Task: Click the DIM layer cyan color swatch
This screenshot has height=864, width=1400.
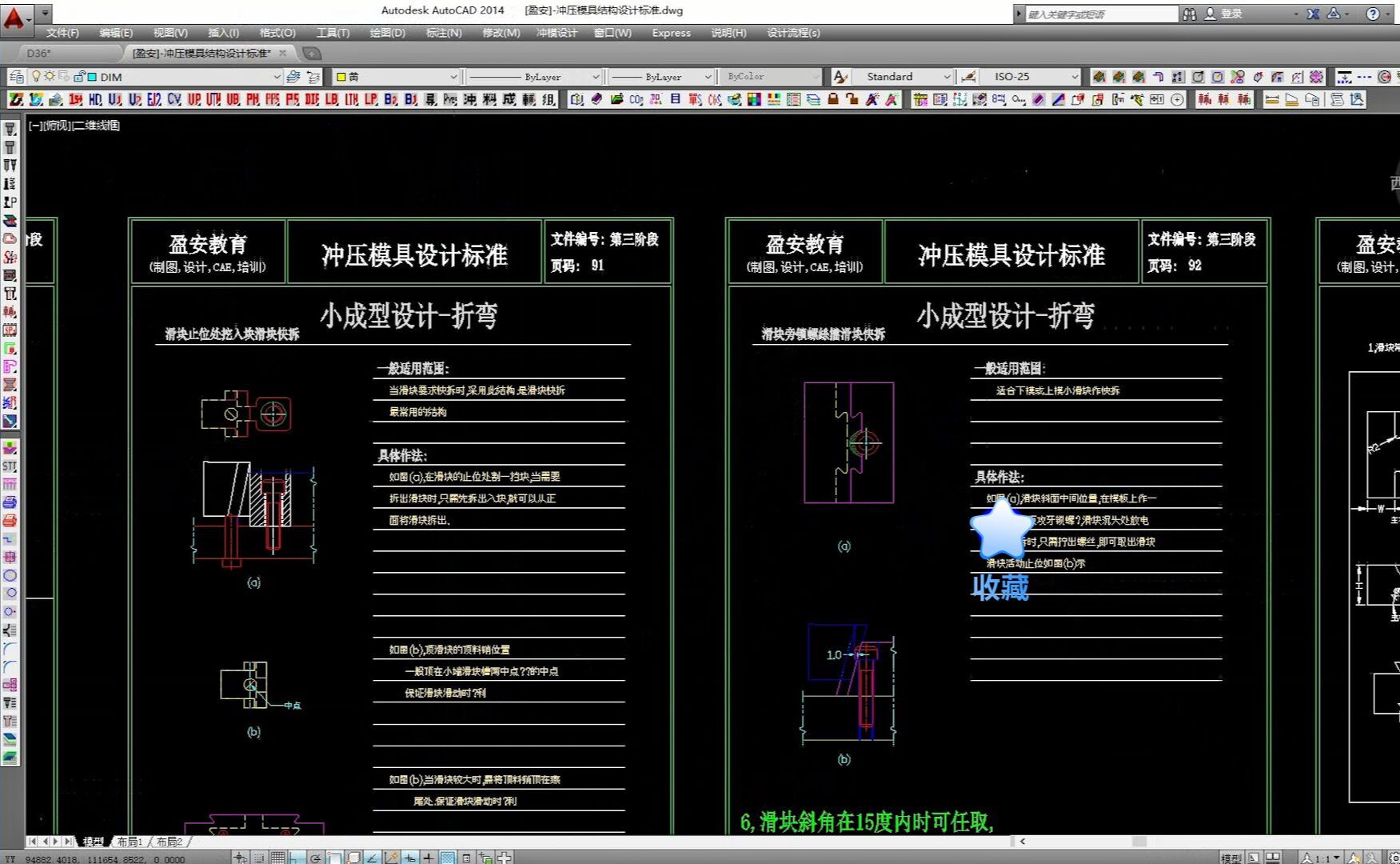Action: (x=92, y=77)
